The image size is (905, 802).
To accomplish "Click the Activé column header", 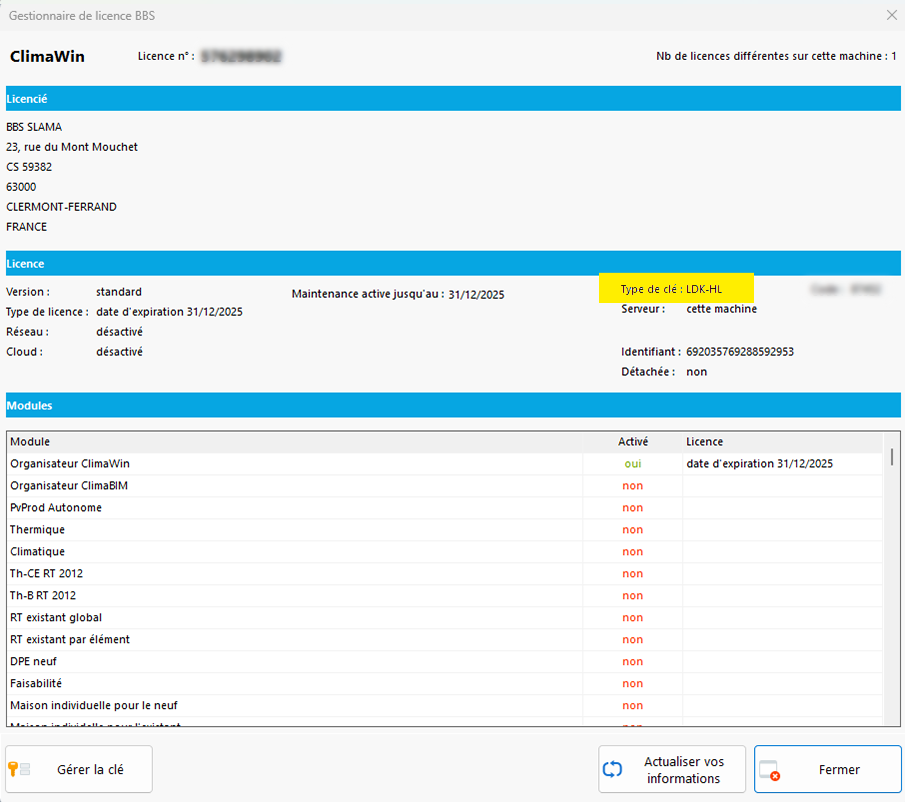I will click(x=633, y=441).
